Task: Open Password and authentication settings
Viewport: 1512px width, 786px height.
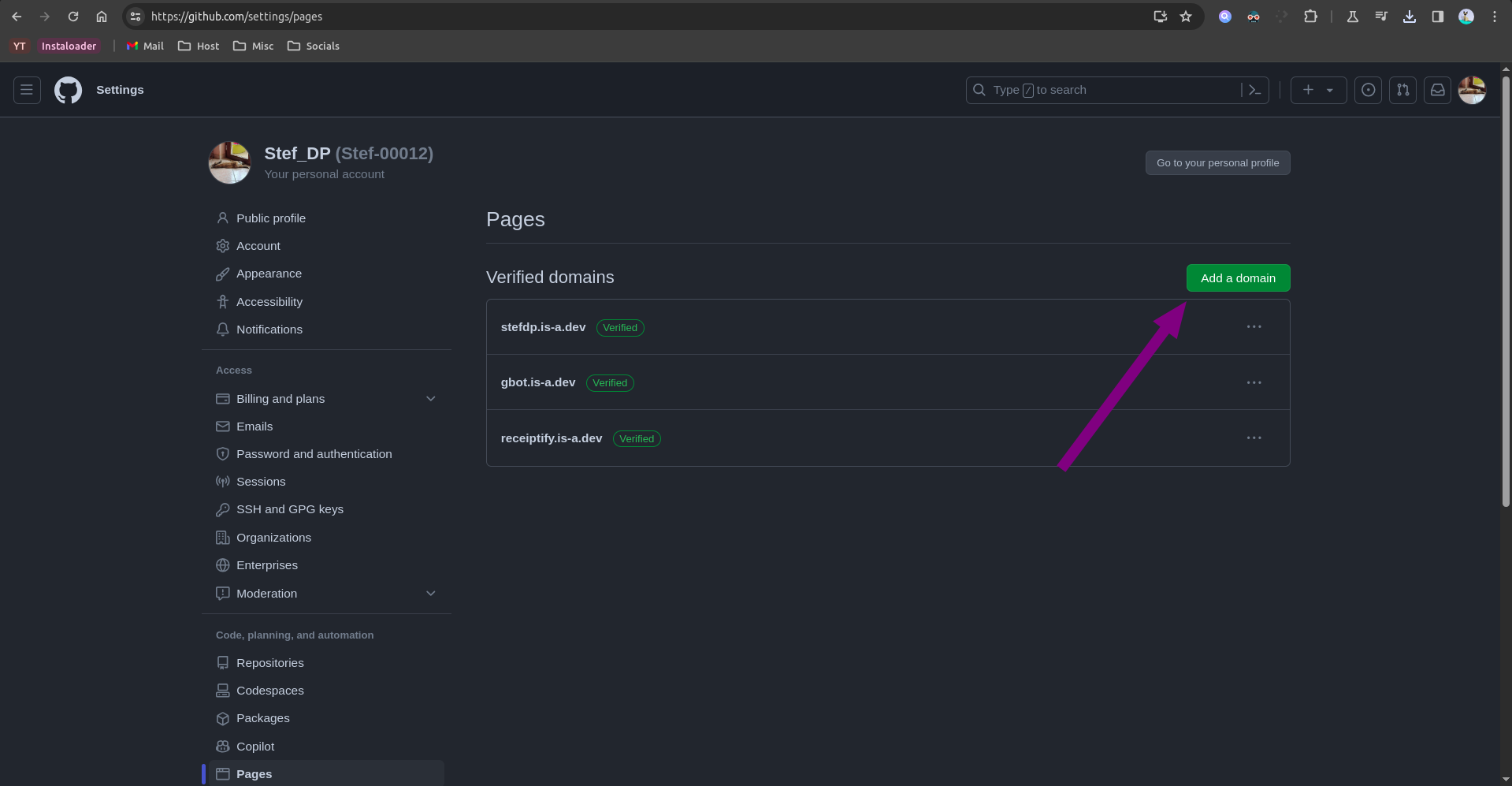Action: click(x=314, y=454)
